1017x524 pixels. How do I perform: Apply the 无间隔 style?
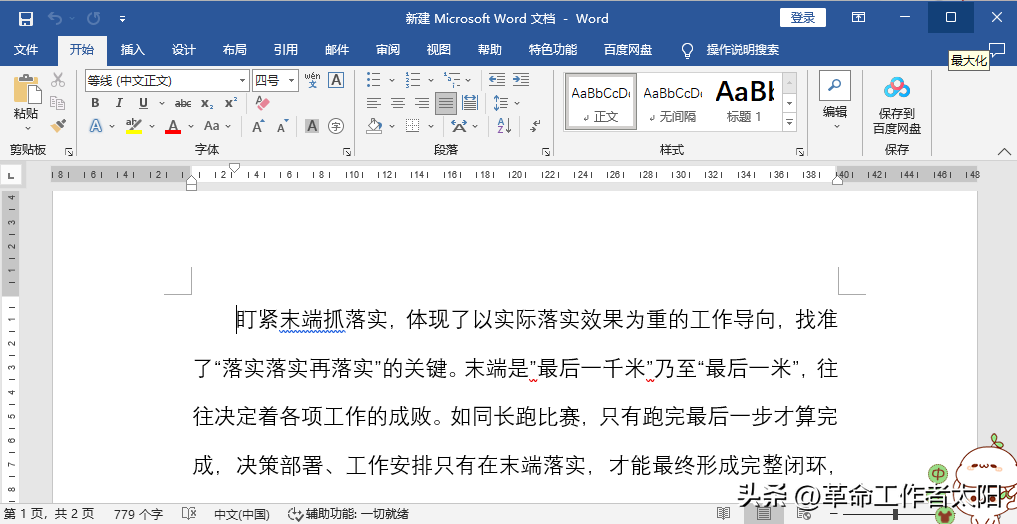[672, 102]
